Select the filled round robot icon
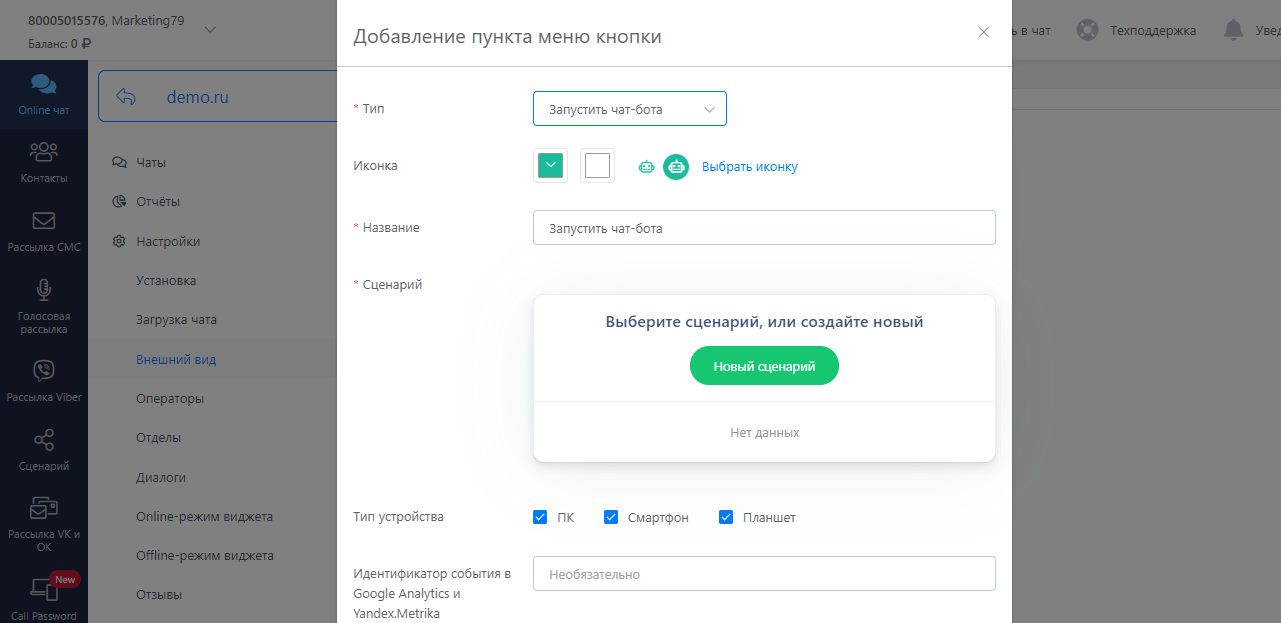 (x=676, y=167)
